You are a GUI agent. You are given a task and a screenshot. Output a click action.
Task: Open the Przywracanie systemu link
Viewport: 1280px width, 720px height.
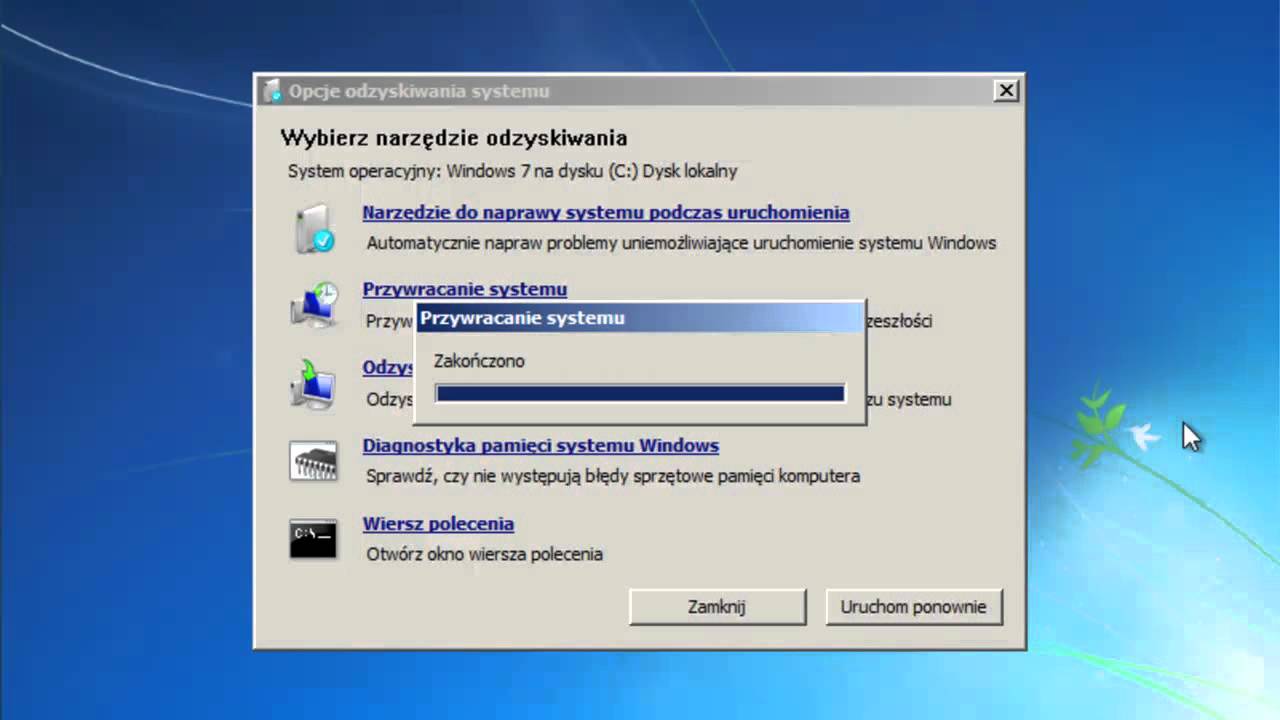465,289
